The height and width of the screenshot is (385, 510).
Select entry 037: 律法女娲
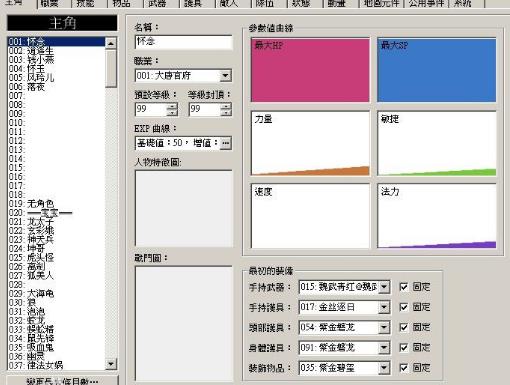tap(56, 365)
